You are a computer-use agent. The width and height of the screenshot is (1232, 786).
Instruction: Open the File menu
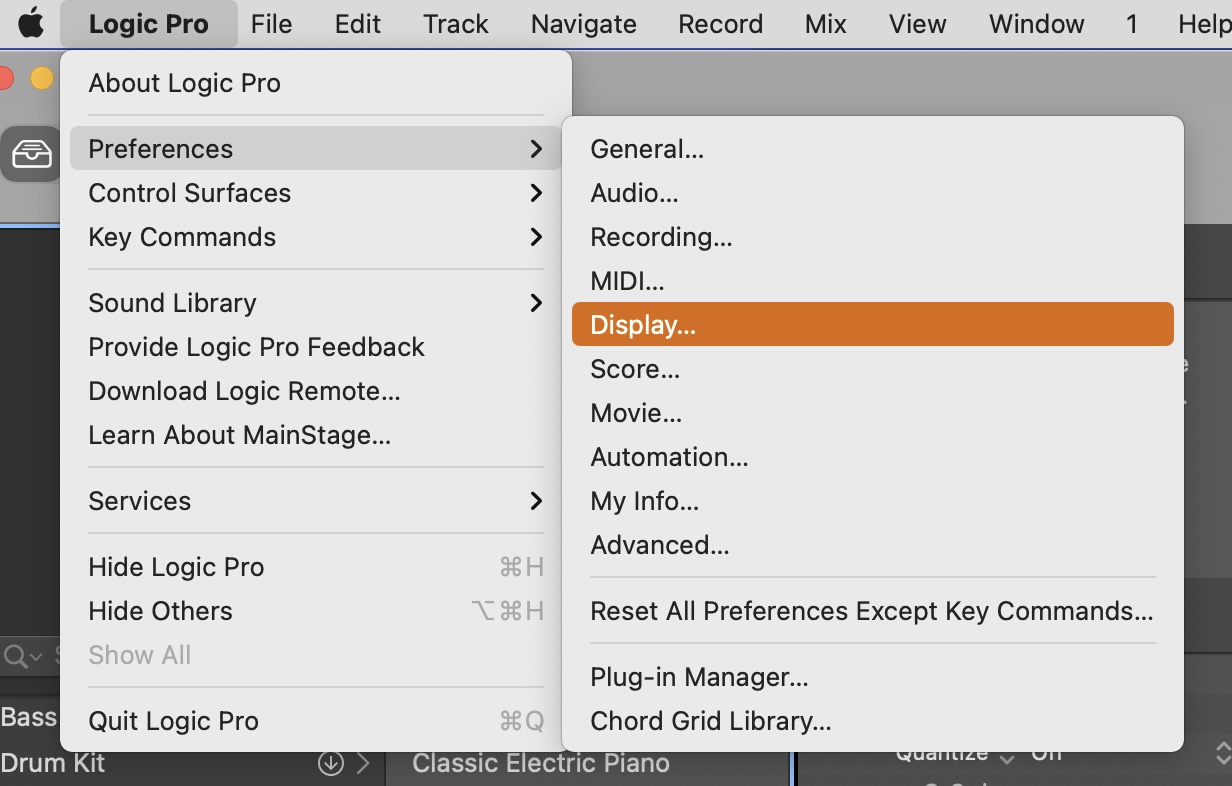tap(272, 24)
